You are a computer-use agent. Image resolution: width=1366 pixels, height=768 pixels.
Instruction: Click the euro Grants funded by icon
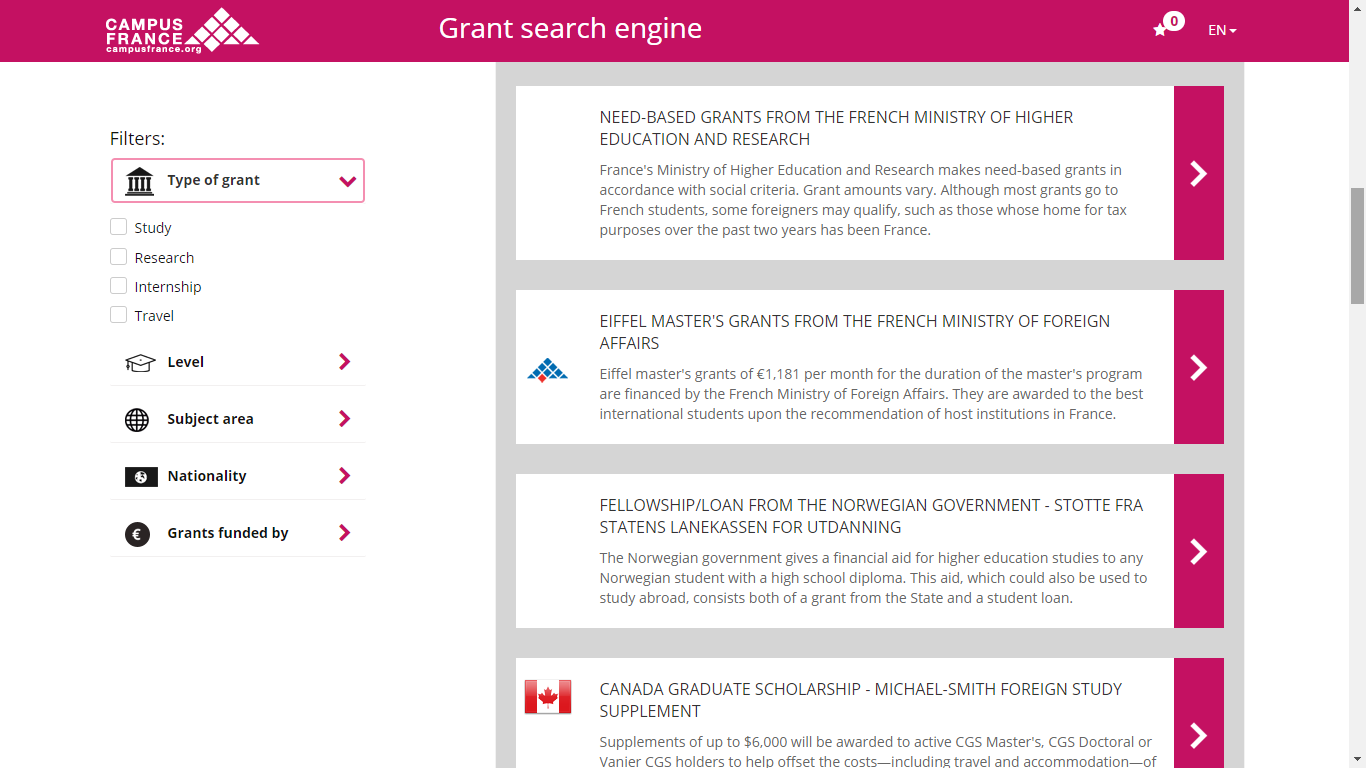[137, 534]
